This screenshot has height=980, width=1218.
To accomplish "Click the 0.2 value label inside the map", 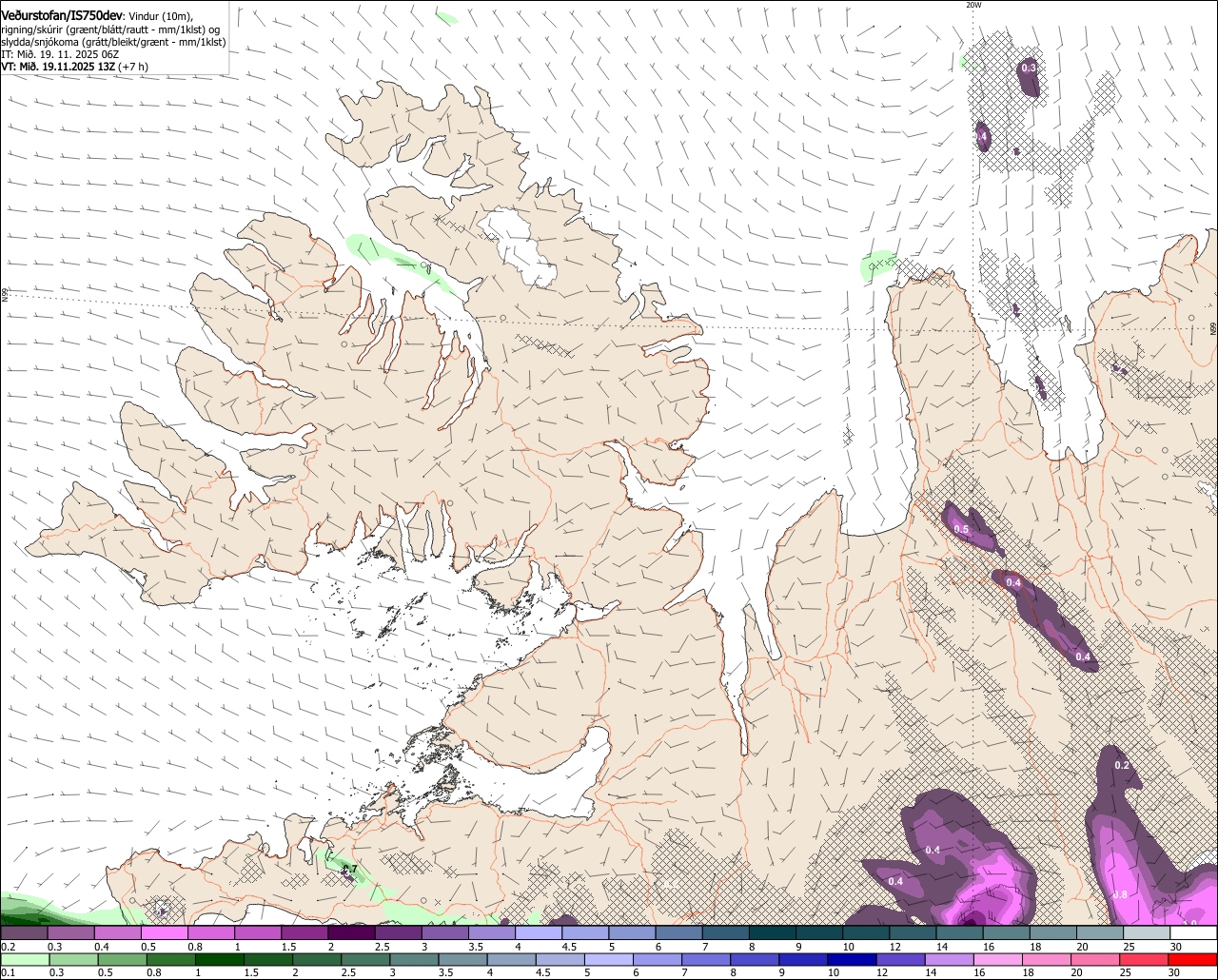I will click(x=1122, y=766).
